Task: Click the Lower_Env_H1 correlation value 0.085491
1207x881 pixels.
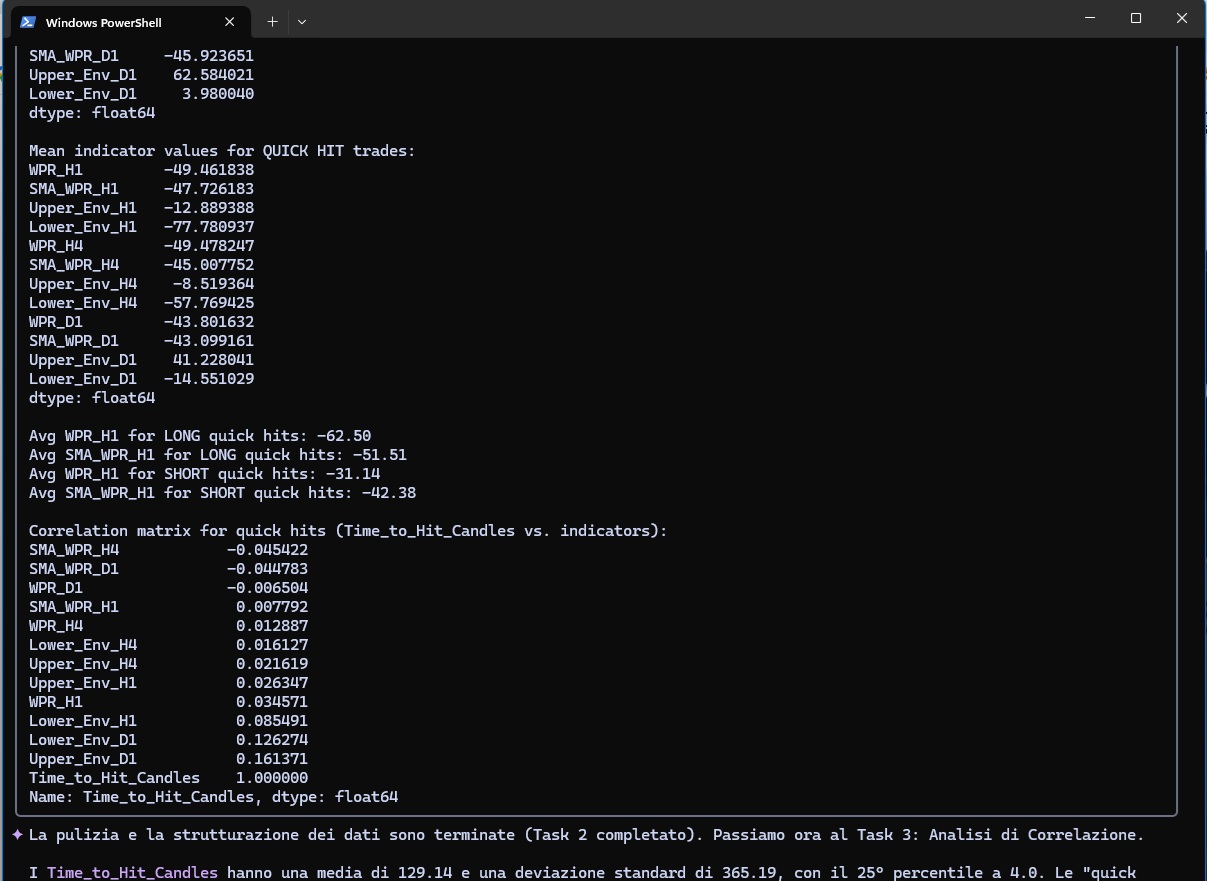Action: click(272, 721)
